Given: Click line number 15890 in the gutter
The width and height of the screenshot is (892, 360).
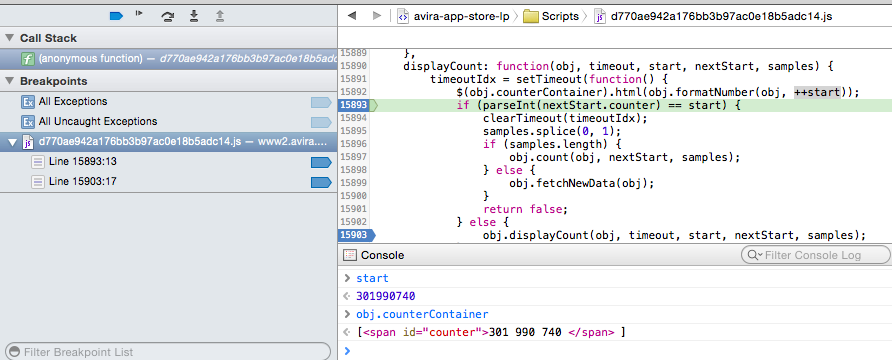Looking at the screenshot, I should pyautogui.click(x=353, y=67).
